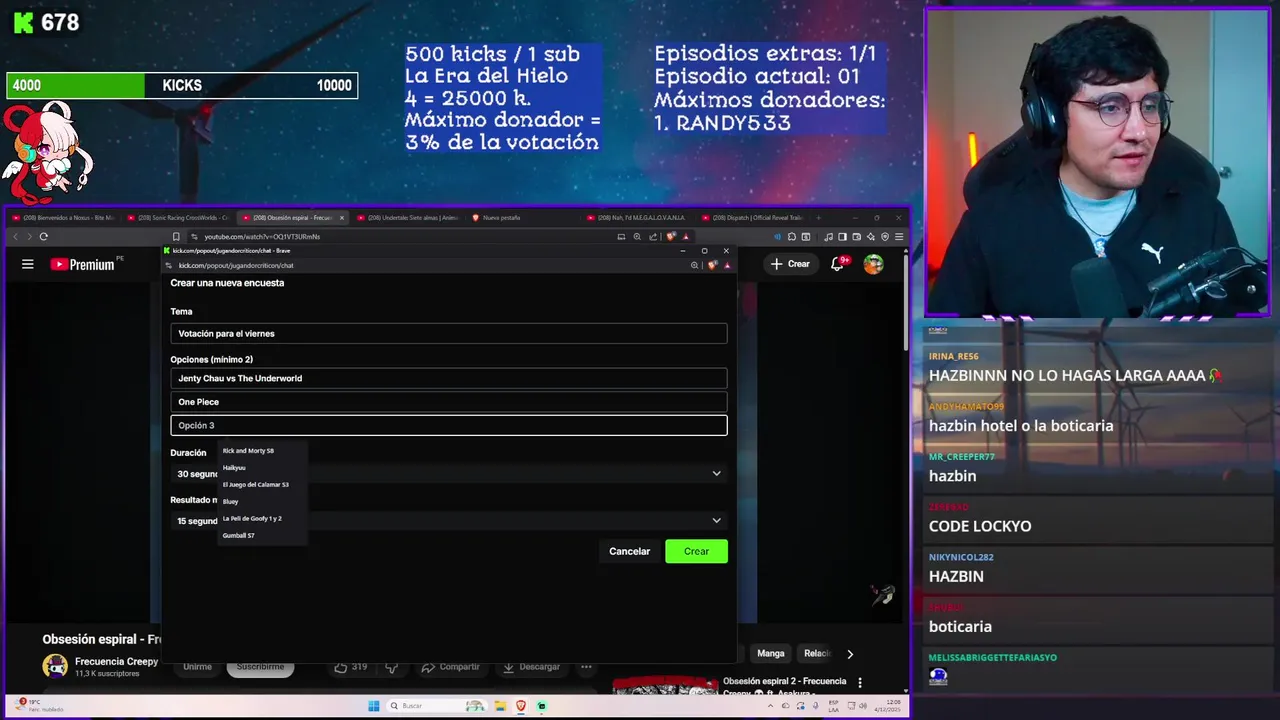The image size is (1280, 720).
Task: Open the YouTube account avatar menu
Action: coord(874,264)
